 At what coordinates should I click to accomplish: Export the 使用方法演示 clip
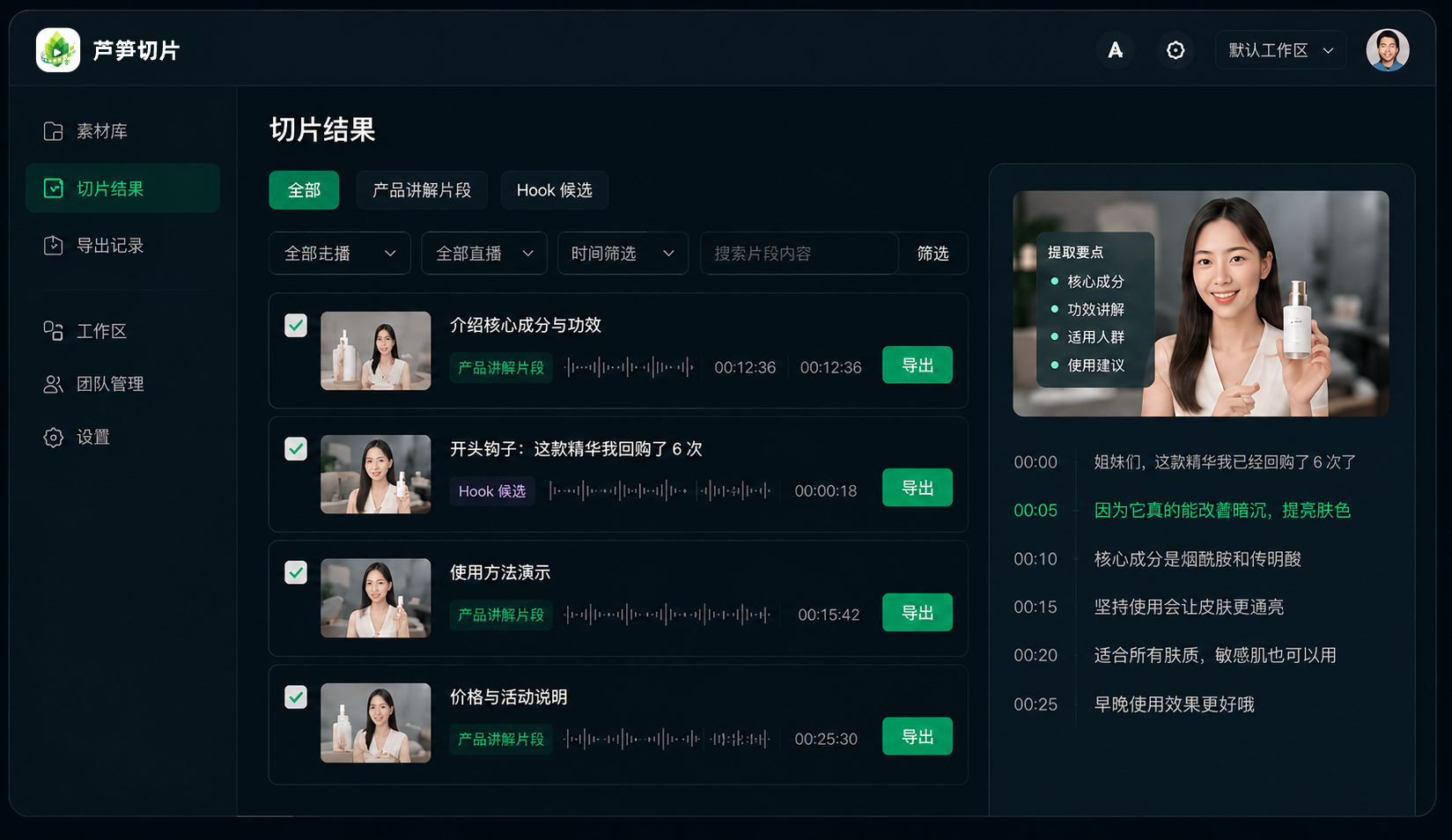(x=918, y=613)
